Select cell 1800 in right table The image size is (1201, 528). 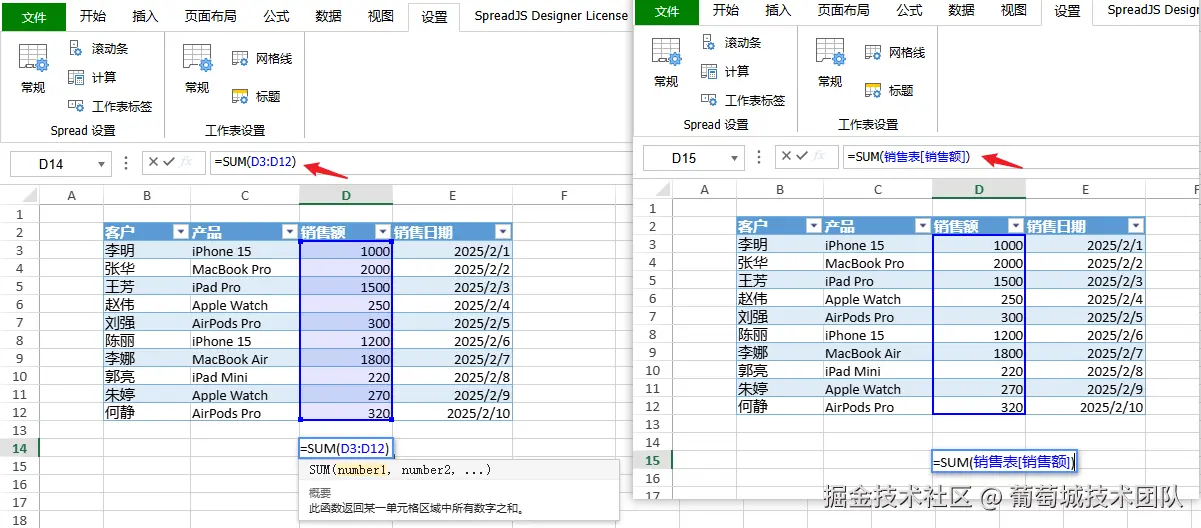[x=979, y=353]
